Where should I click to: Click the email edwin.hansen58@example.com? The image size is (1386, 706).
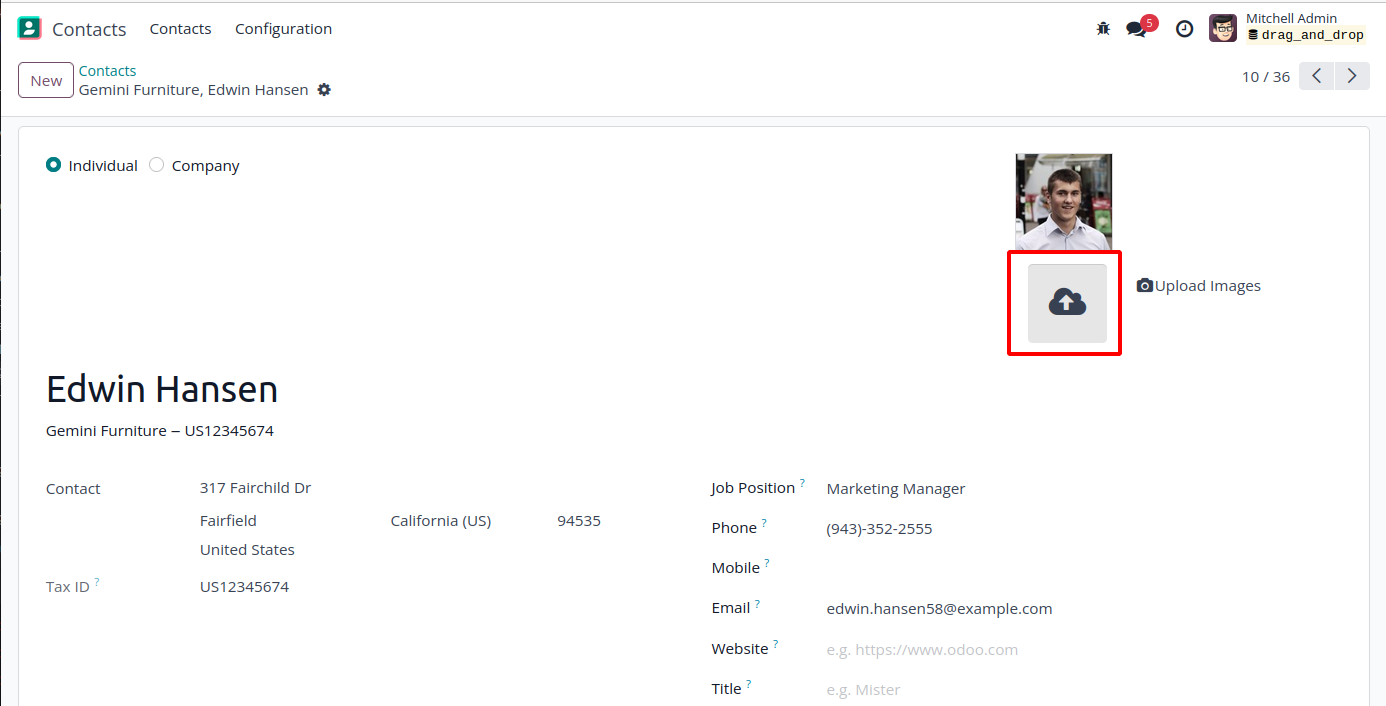(939, 609)
